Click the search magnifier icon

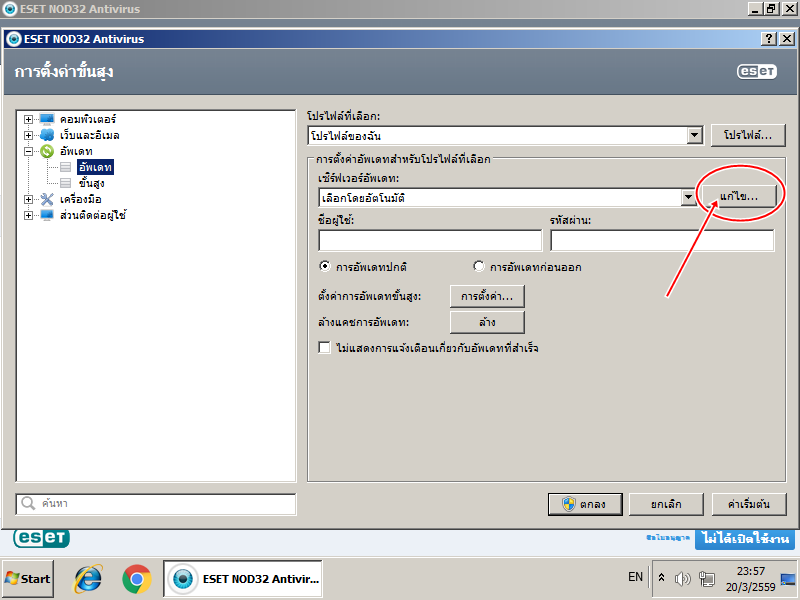28,504
